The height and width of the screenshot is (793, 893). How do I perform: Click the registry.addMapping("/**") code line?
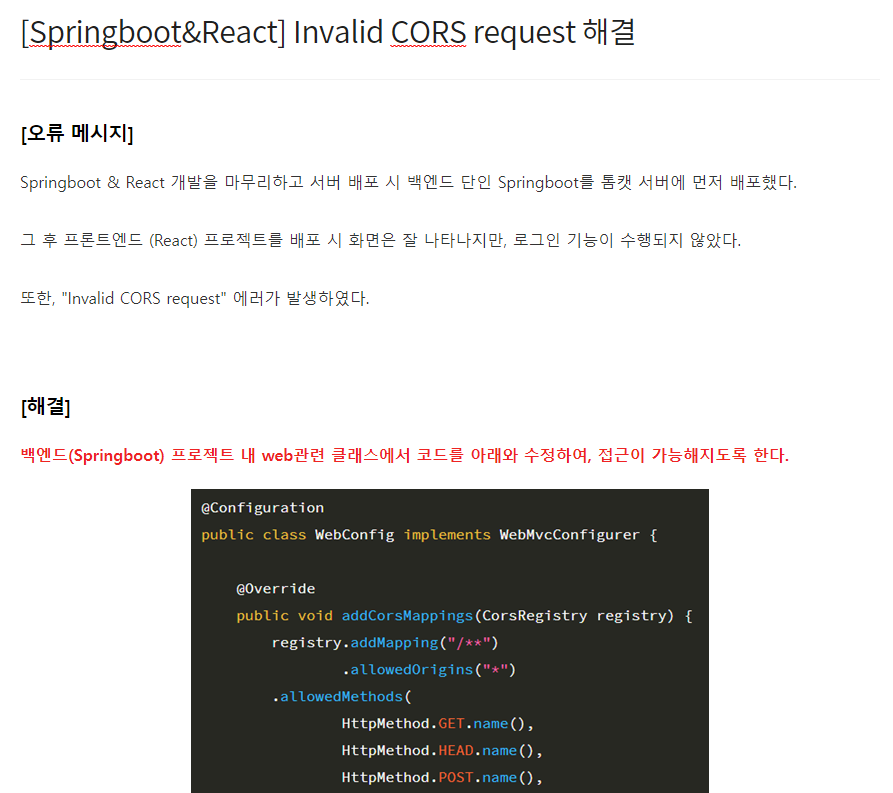[385, 643]
